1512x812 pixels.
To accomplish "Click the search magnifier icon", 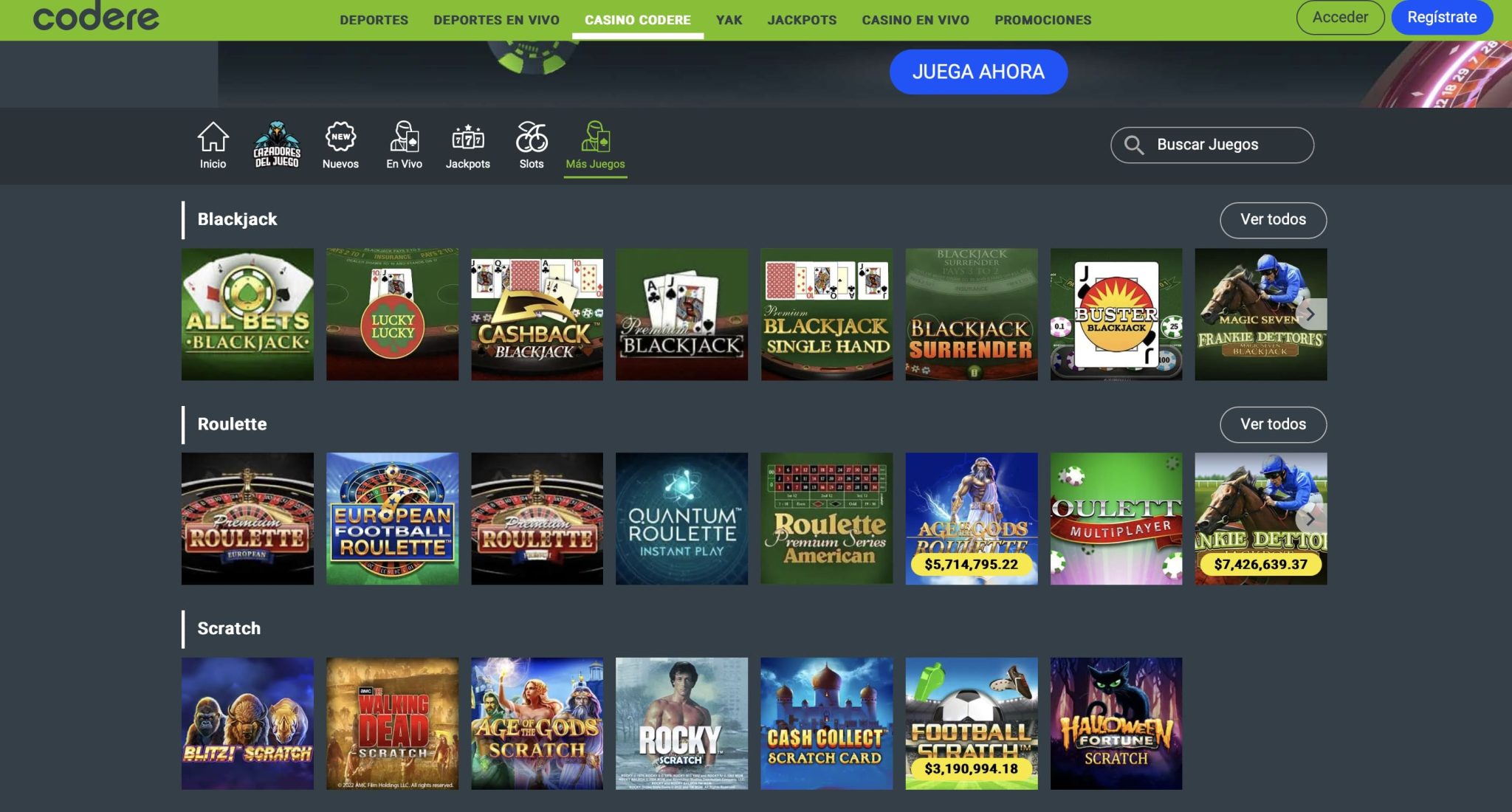I will click(1134, 145).
